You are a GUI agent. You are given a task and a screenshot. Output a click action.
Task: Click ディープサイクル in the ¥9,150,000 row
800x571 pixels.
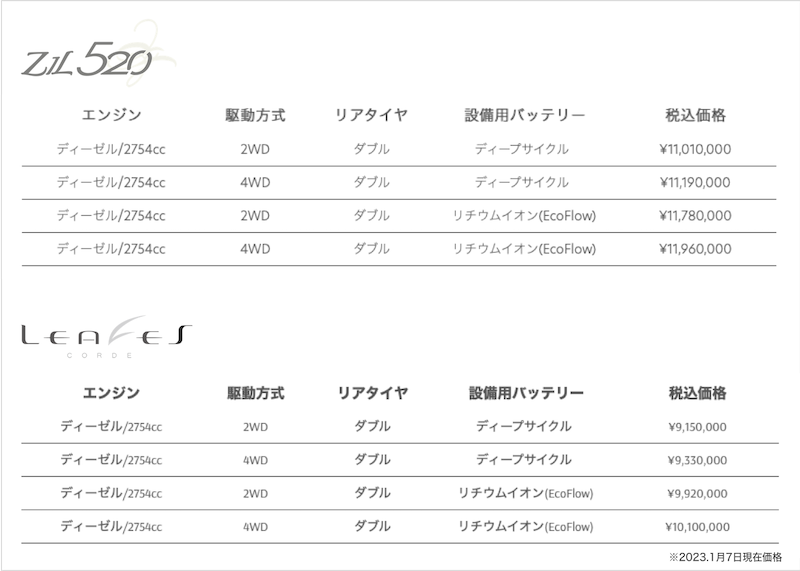click(x=524, y=427)
